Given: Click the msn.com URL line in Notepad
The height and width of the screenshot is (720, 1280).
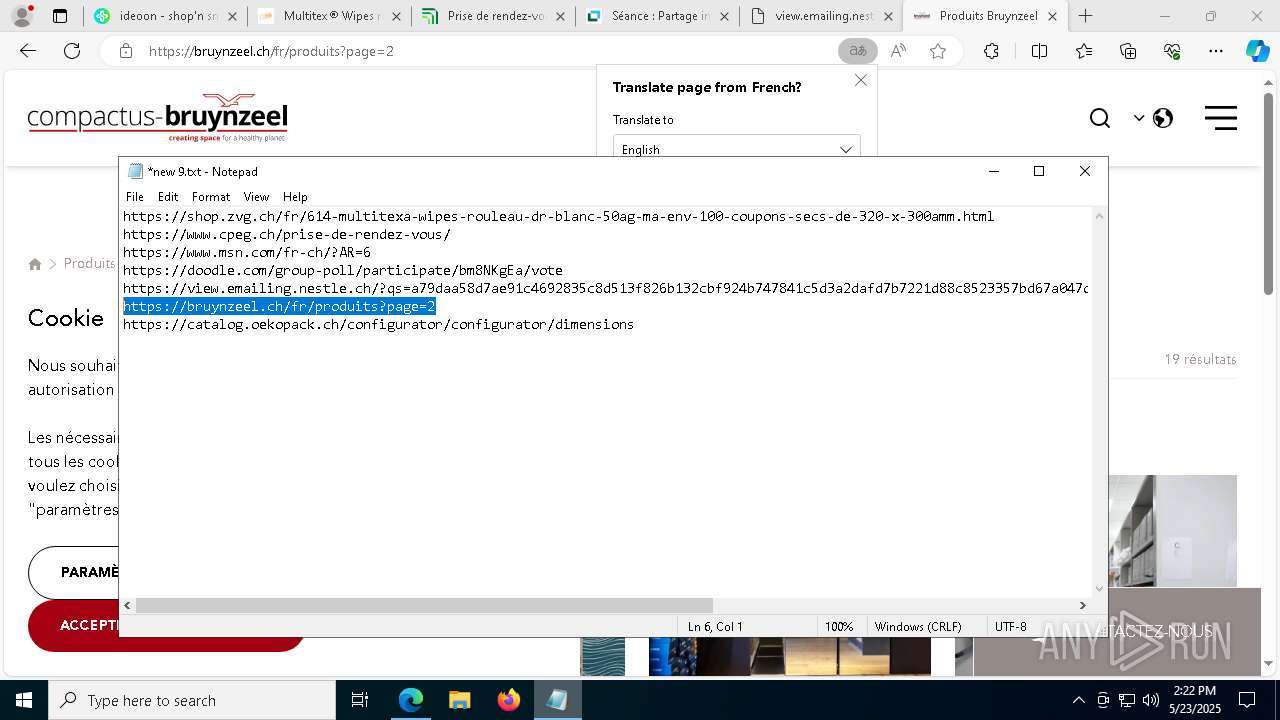Looking at the screenshot, I should point(247,252).
